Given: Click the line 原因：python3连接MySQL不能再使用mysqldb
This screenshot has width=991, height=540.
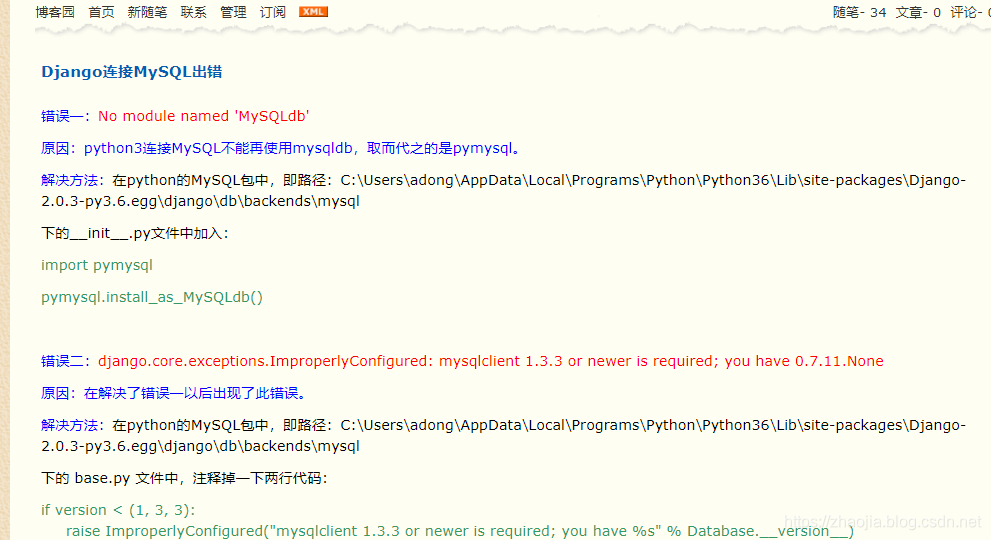Looking at the screenshot, I should click(x=281, y=148).
